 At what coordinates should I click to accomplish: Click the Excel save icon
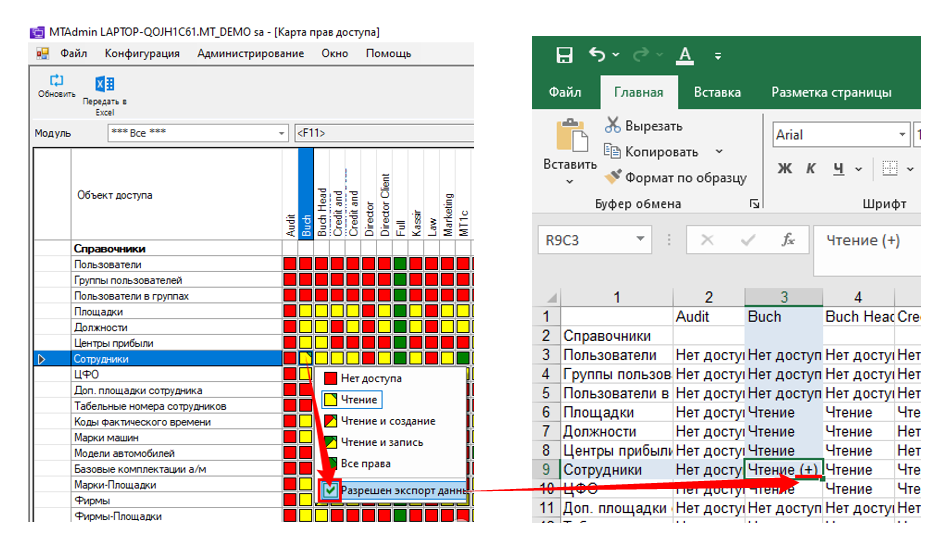pyautogui.click(x=564, y=55)
